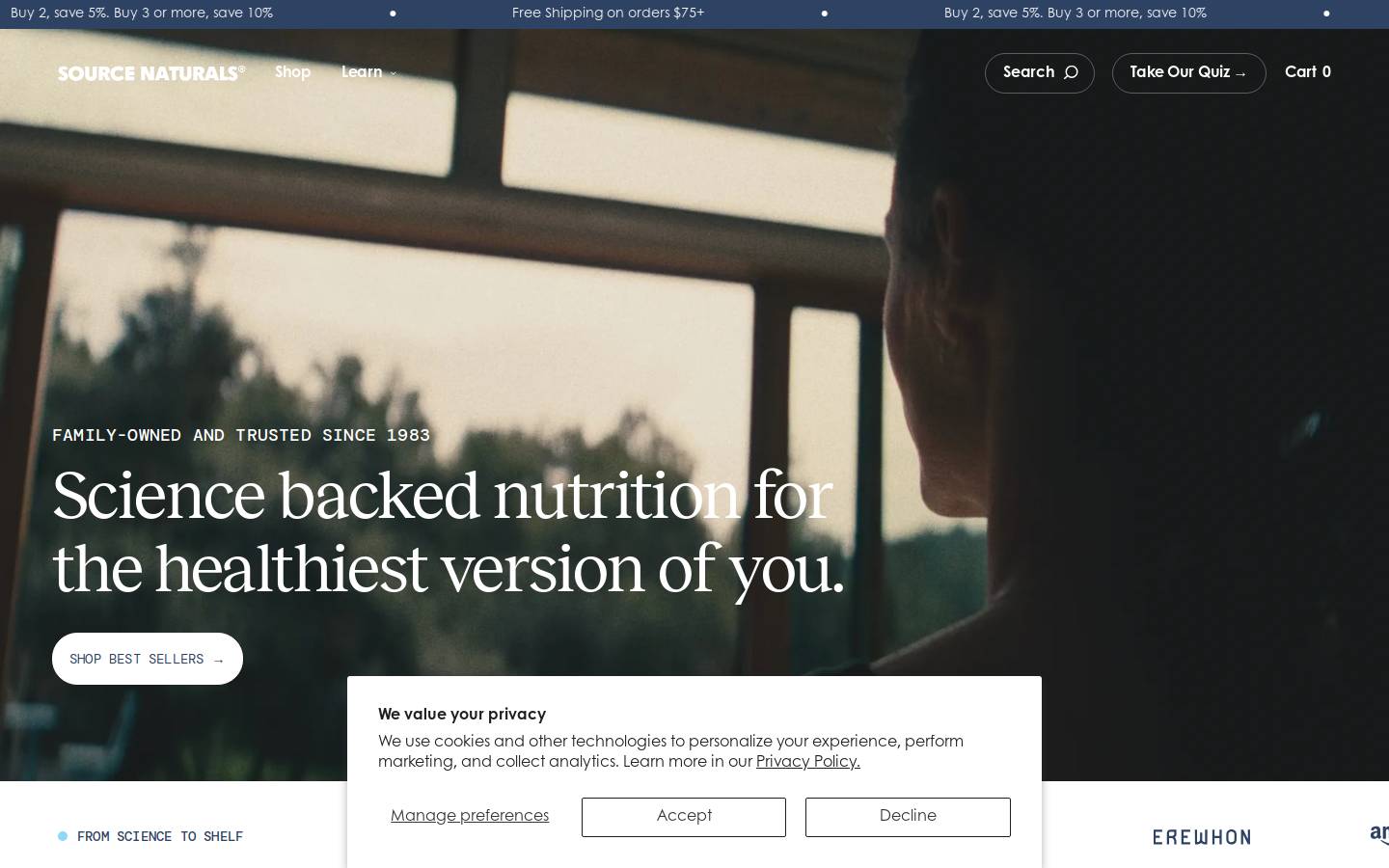The width and height of the screenshot is (1389, 868).
Task: Click the Free Shipping on orders $75+ announcement
Action: [x=608, y=14]
